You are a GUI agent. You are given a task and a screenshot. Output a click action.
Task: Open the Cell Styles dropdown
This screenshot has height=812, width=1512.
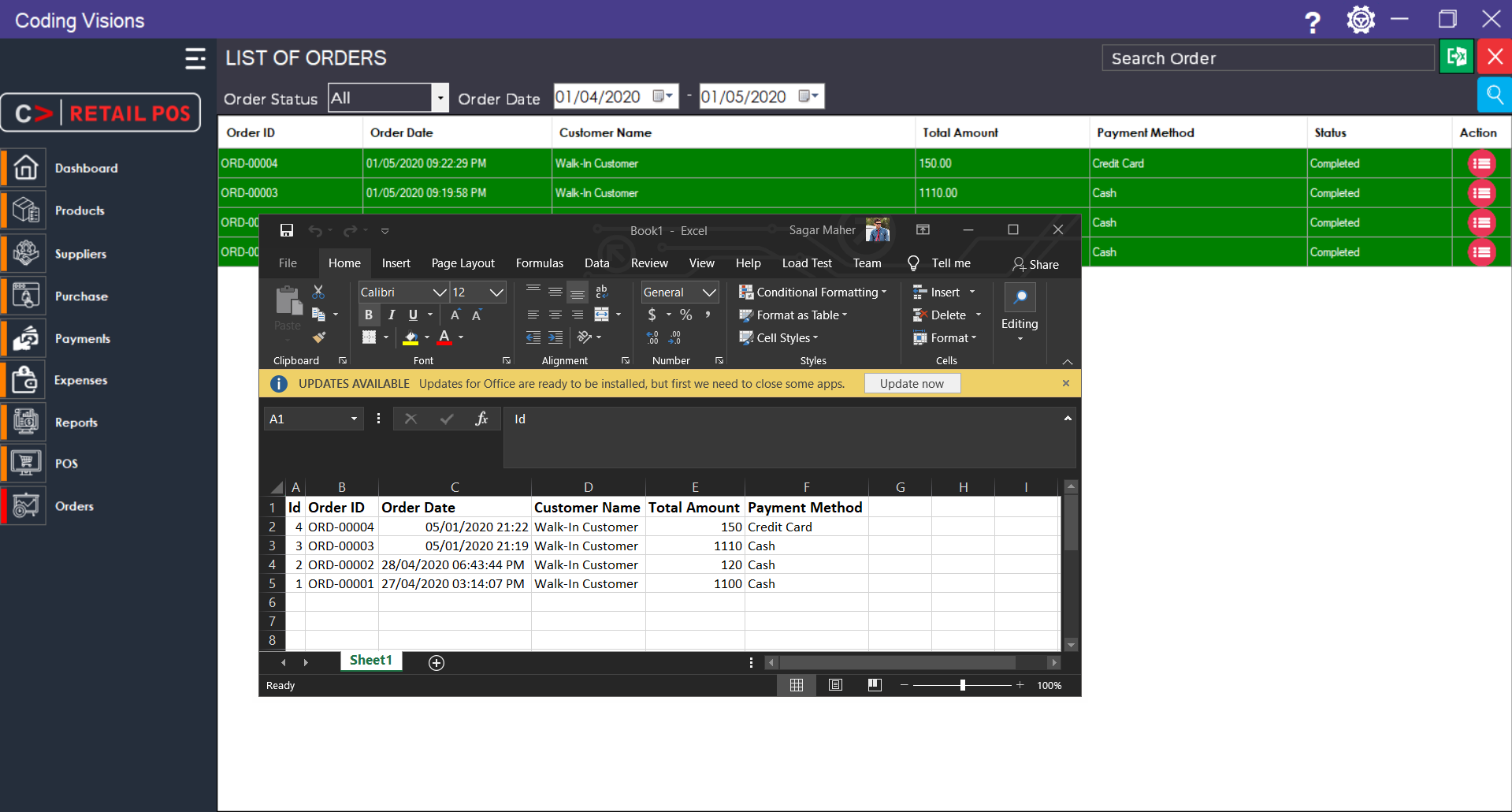(x=778, y=337)
